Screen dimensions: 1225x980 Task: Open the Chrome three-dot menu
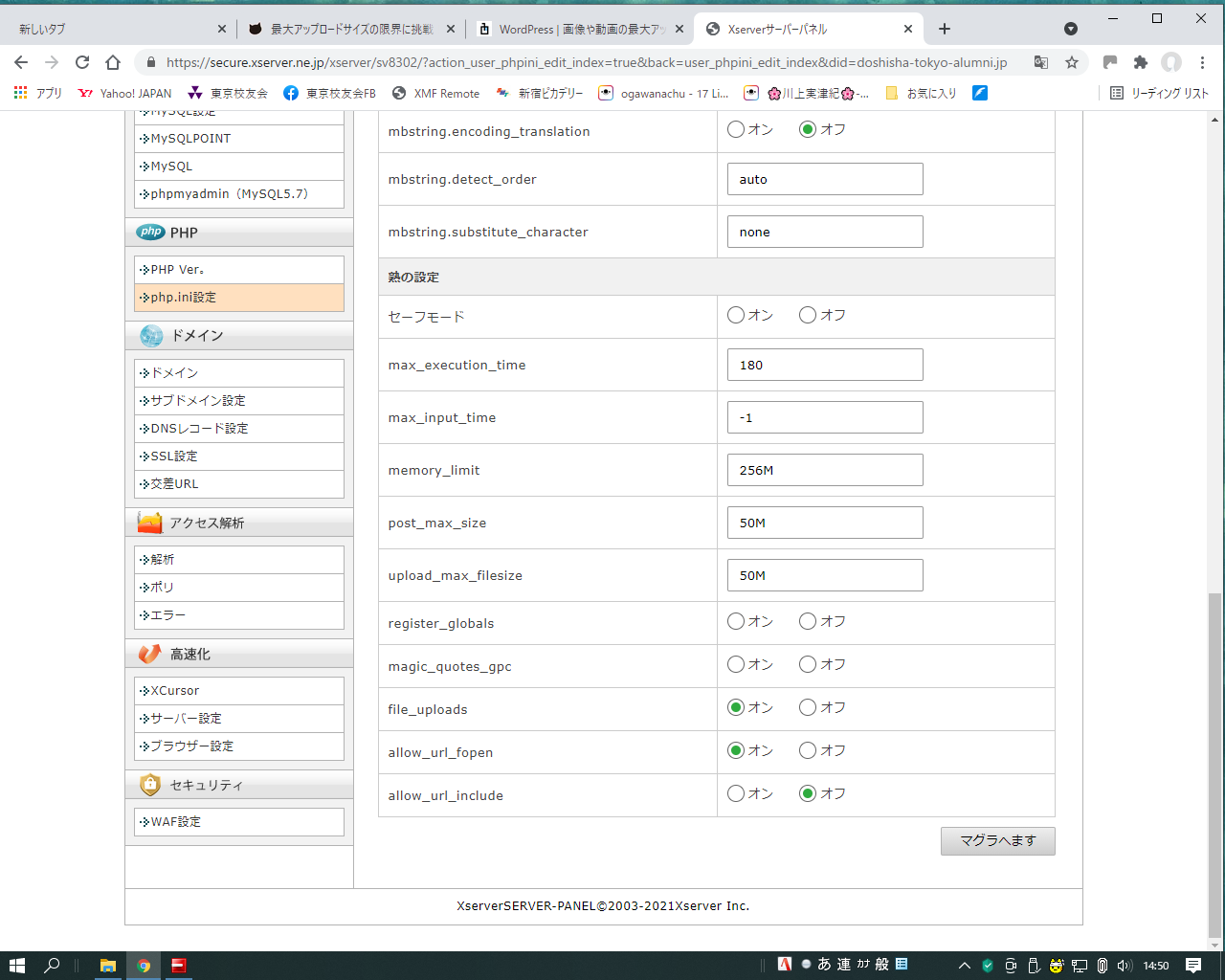pos(1203,62)
